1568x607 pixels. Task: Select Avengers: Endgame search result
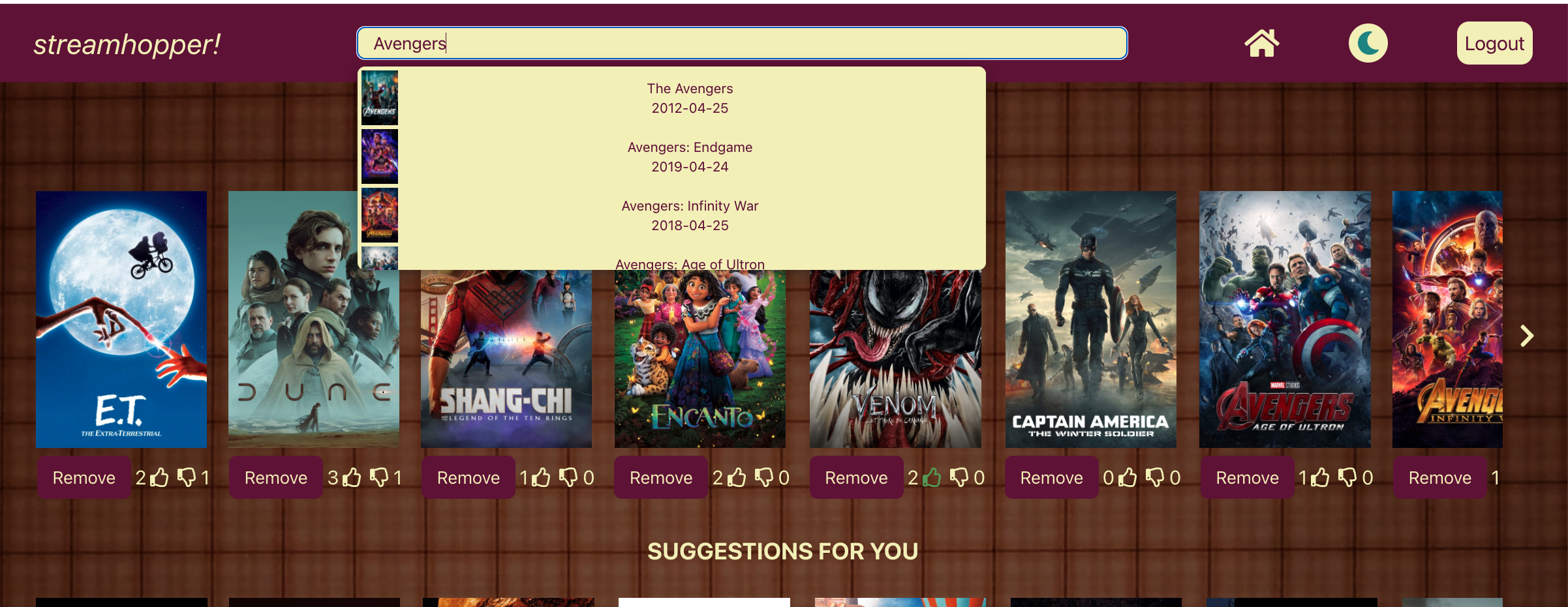(x=672, y=157)
